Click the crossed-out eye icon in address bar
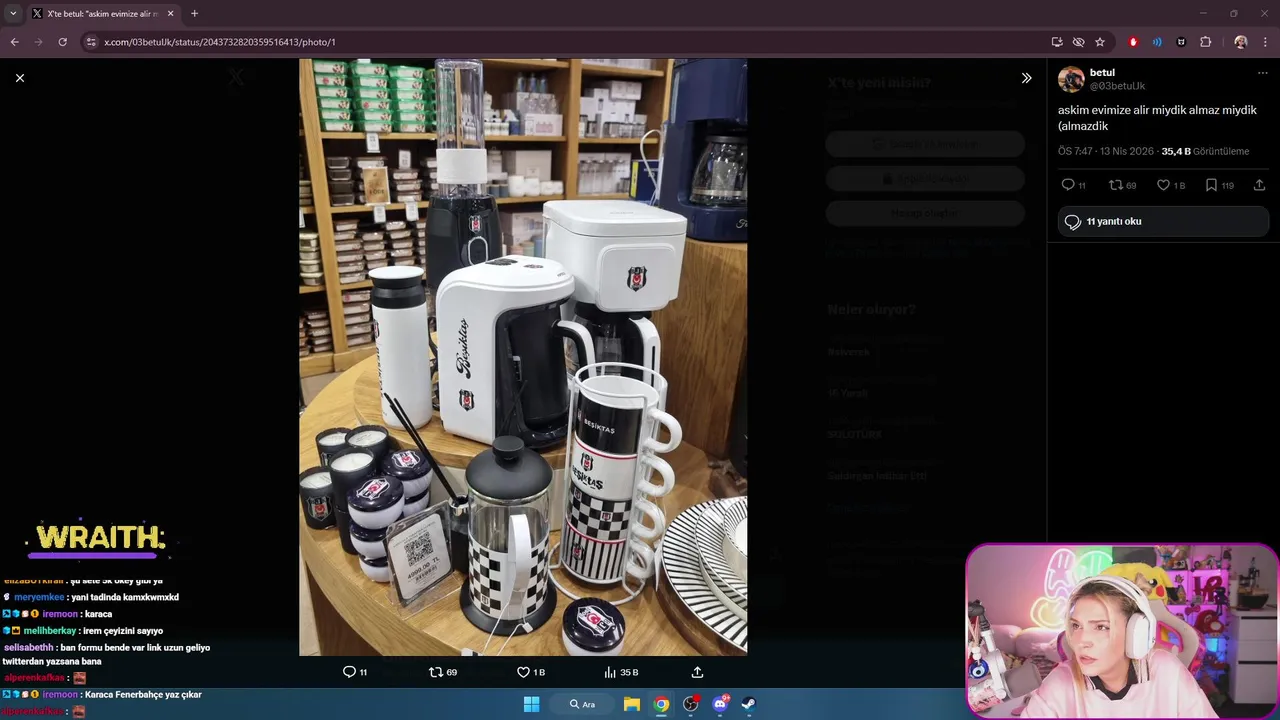Viewport: 1280px width, 720px height. [x=1078, y=42]
